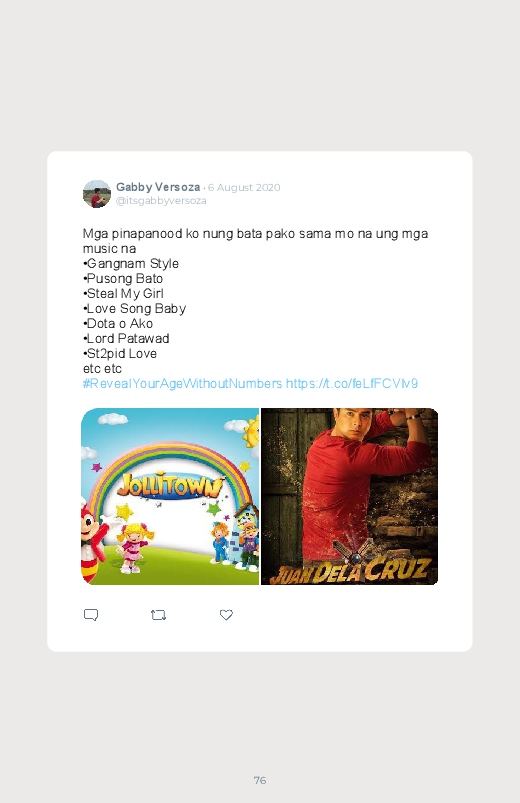
Task: Click the Gangnam Style bullet line
Action: (x=131, y=264)
